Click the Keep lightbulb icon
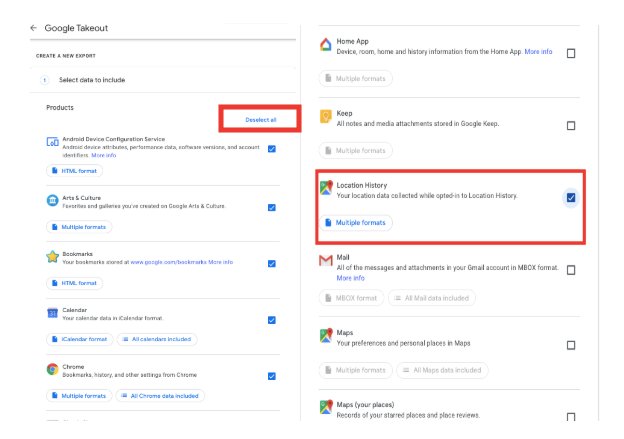Screen dimensions: 624x439 326,117
